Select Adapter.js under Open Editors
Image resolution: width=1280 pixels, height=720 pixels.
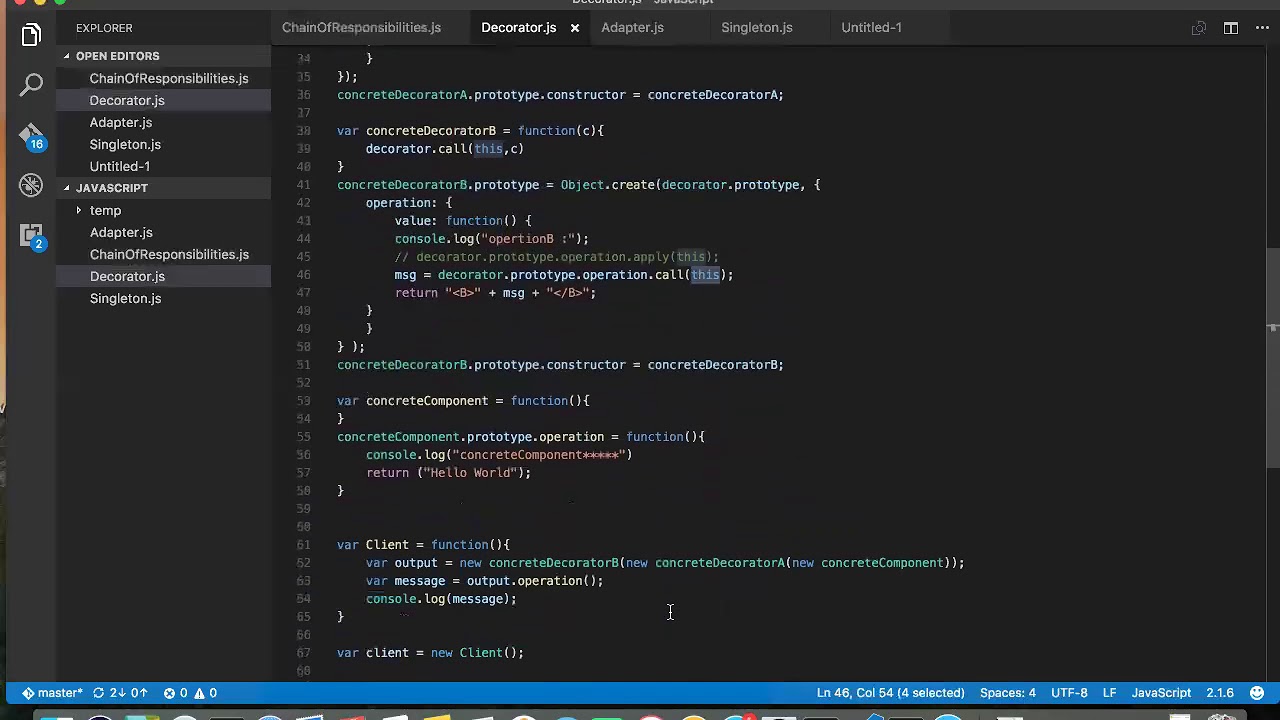121,123
